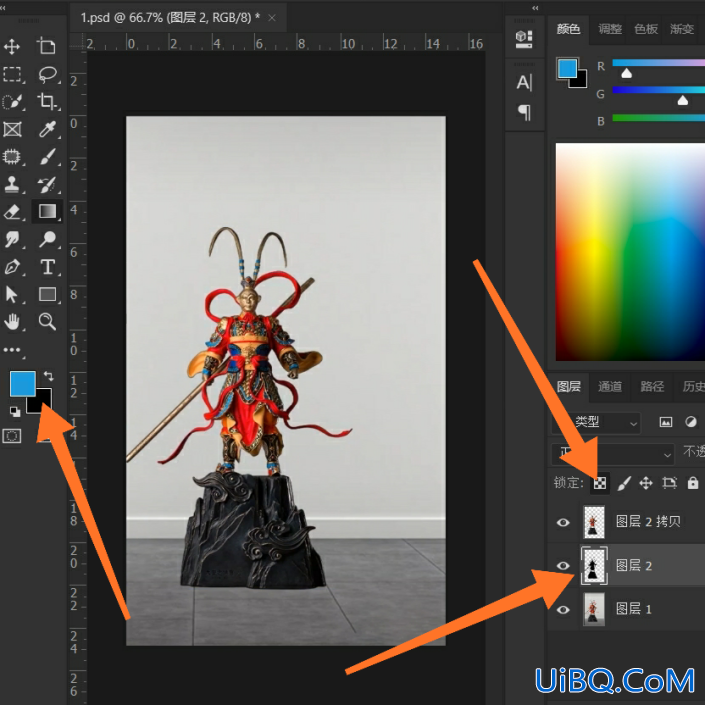Open the Paragraph panel icon

(x=524, y=112)
